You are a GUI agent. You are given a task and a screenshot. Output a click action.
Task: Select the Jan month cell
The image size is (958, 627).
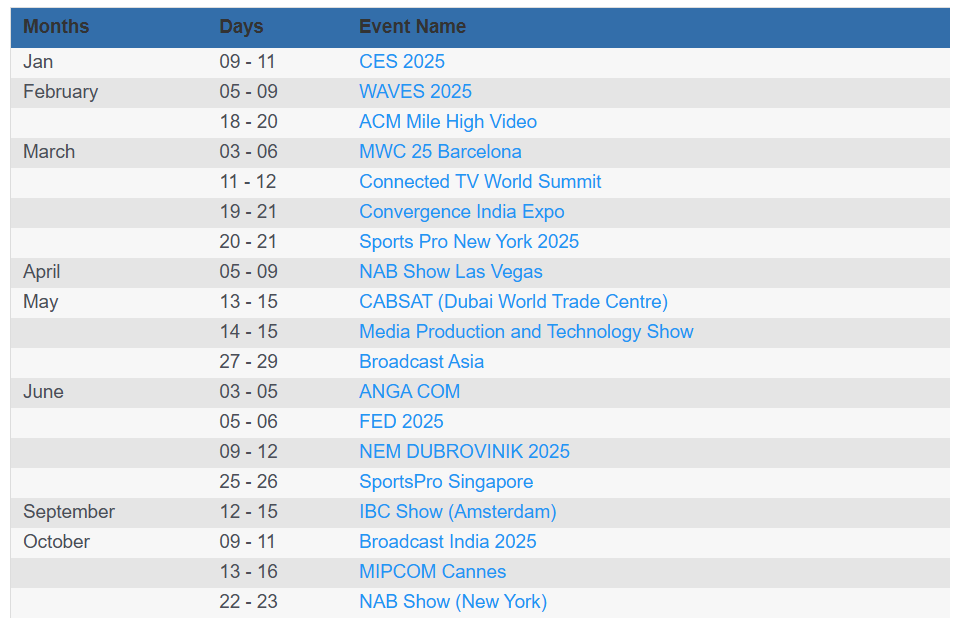click(38, 62)
